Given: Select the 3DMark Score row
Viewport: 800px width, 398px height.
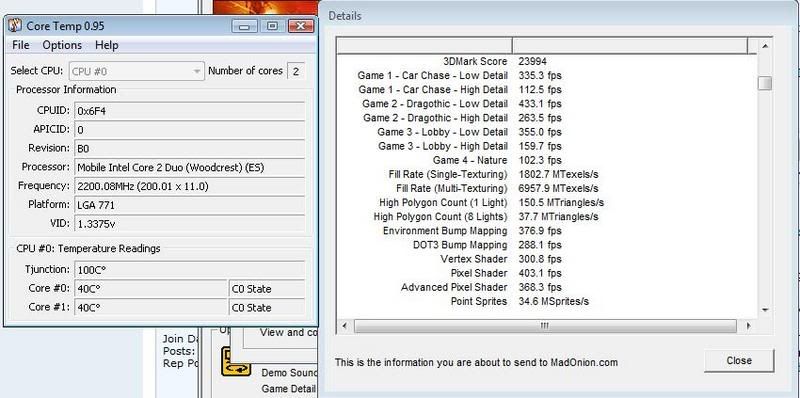Looking at the screenshot, I should coord(547,61).
